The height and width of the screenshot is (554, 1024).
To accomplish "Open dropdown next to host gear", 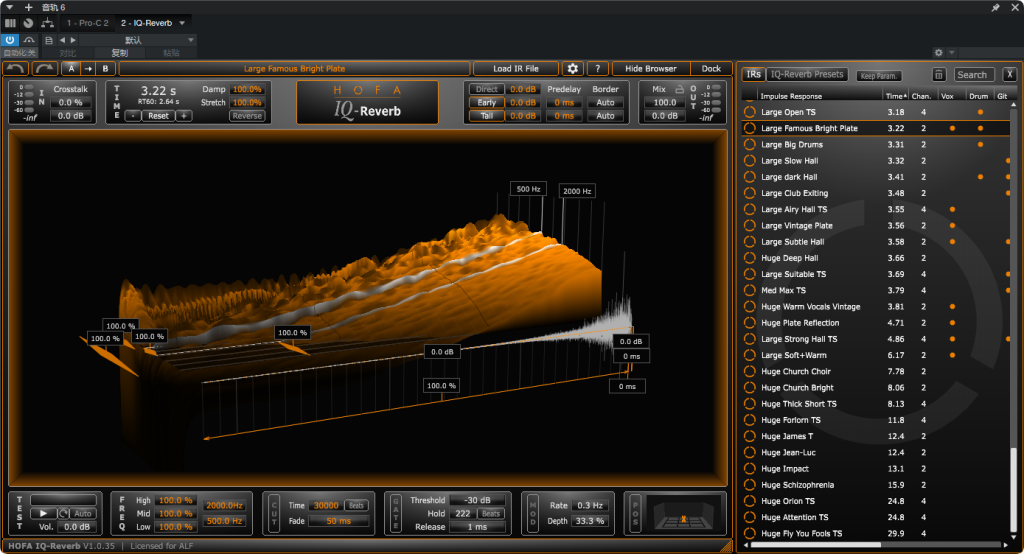I will click(952, 52).
